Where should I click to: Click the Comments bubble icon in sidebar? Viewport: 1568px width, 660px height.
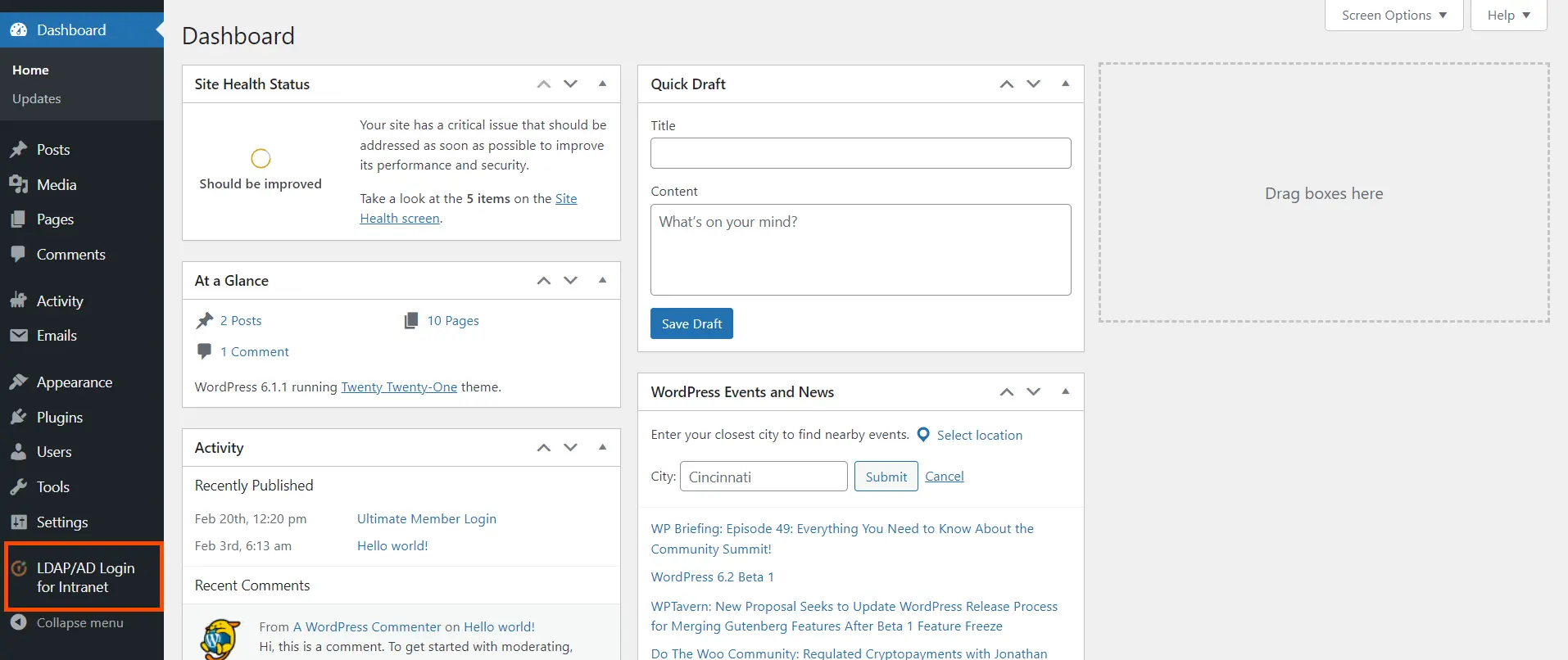(x=19, y=255)
